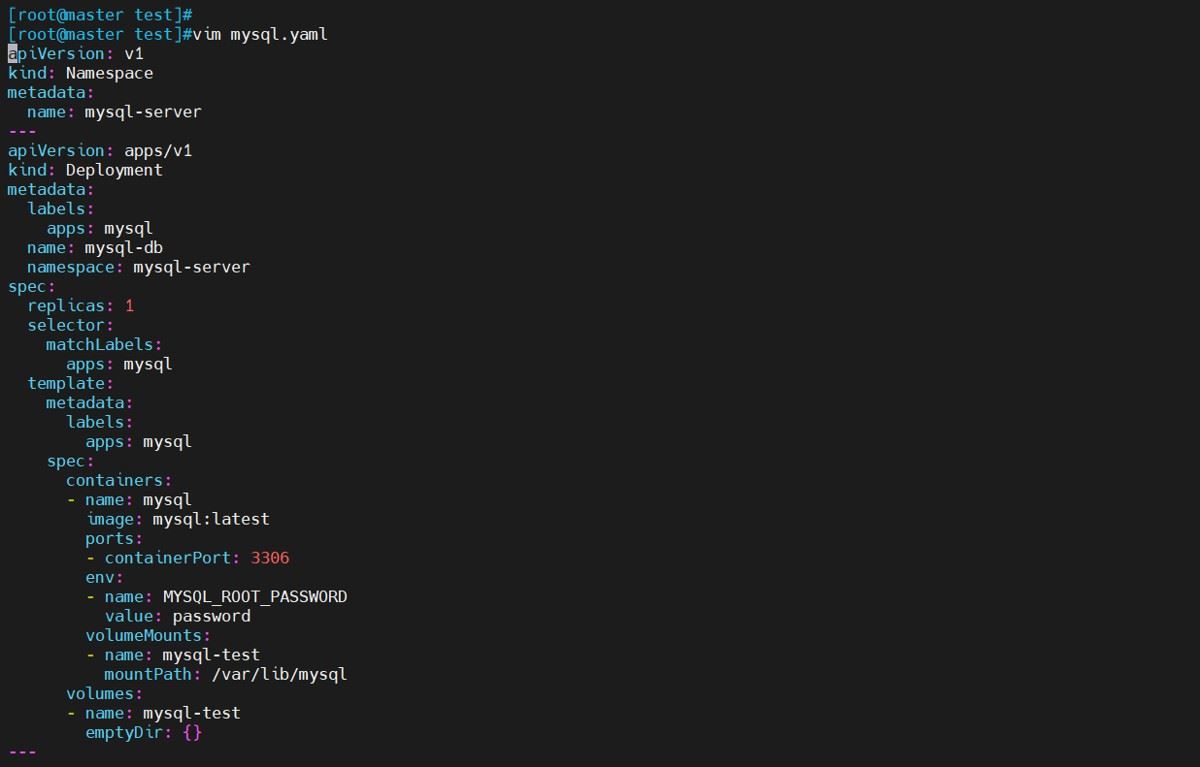Click the replicas number value
Image resolution: width=1200 pixels, height=767 pixels.
[x=129, y=306]
